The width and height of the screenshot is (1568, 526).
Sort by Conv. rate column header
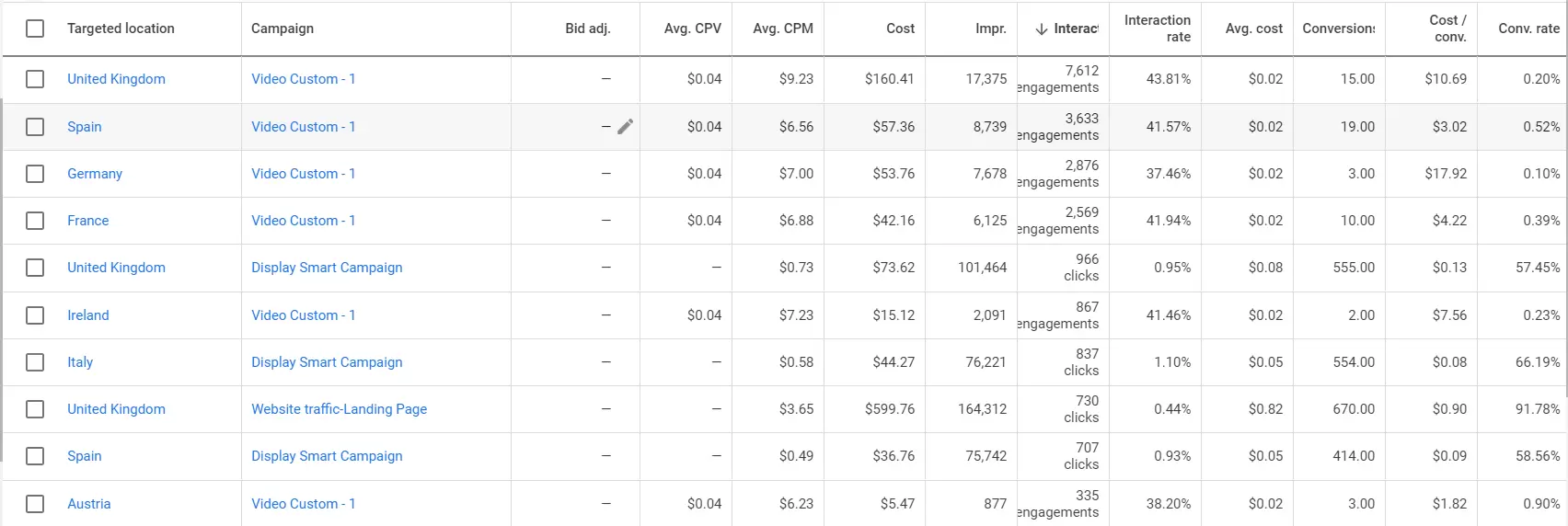1528,29
